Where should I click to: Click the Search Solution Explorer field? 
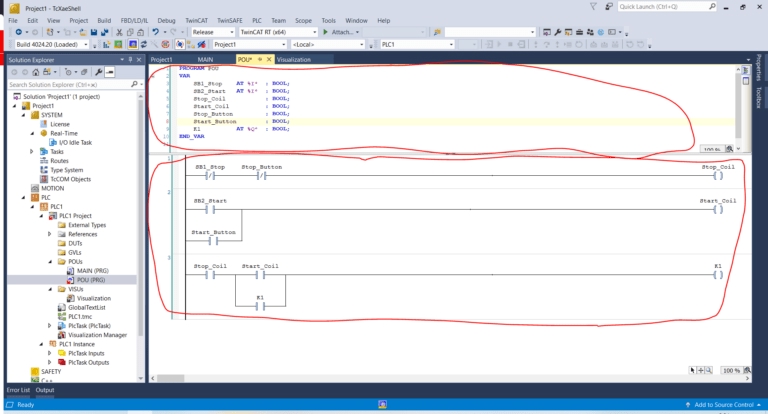coord(72,85)
